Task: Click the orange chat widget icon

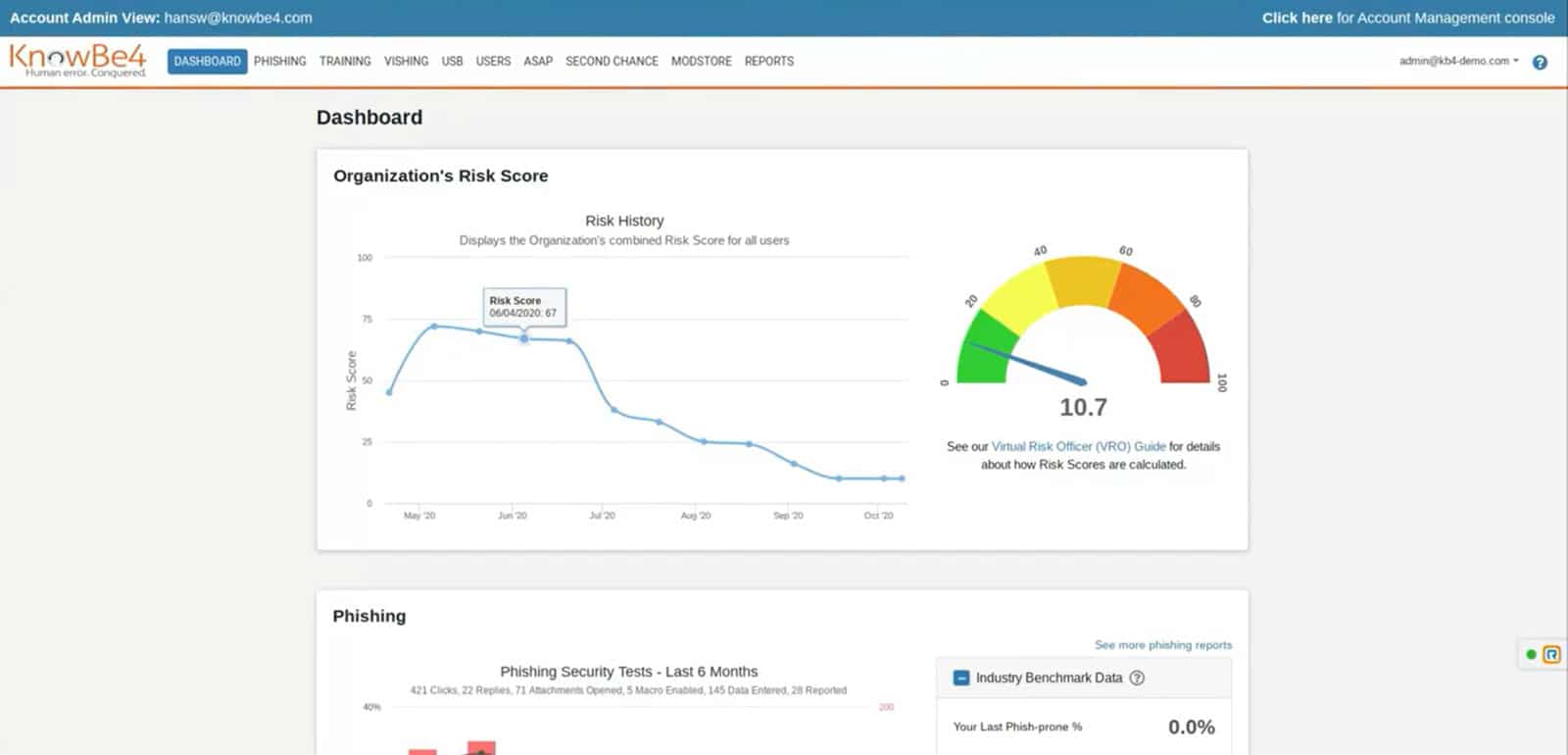Action: (x=1551, y=654)
